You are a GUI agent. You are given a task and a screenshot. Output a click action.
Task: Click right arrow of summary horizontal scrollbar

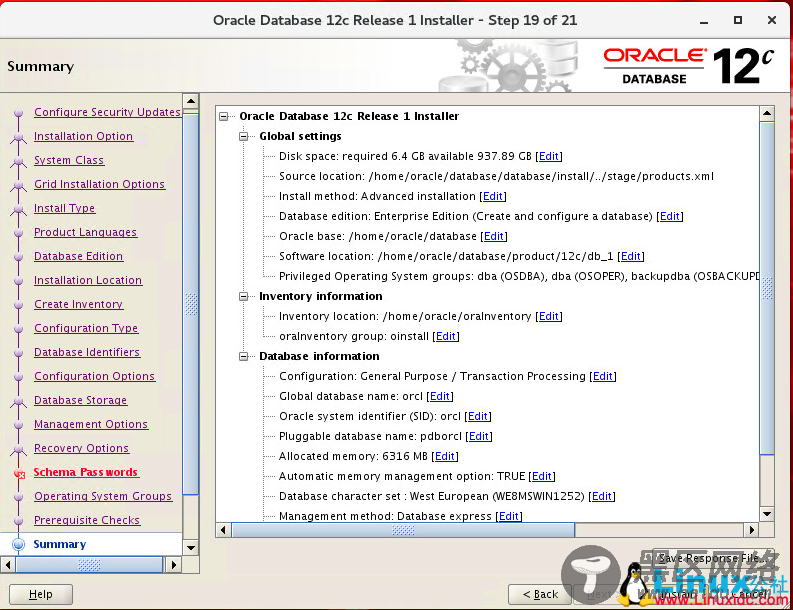click(752, 530)
